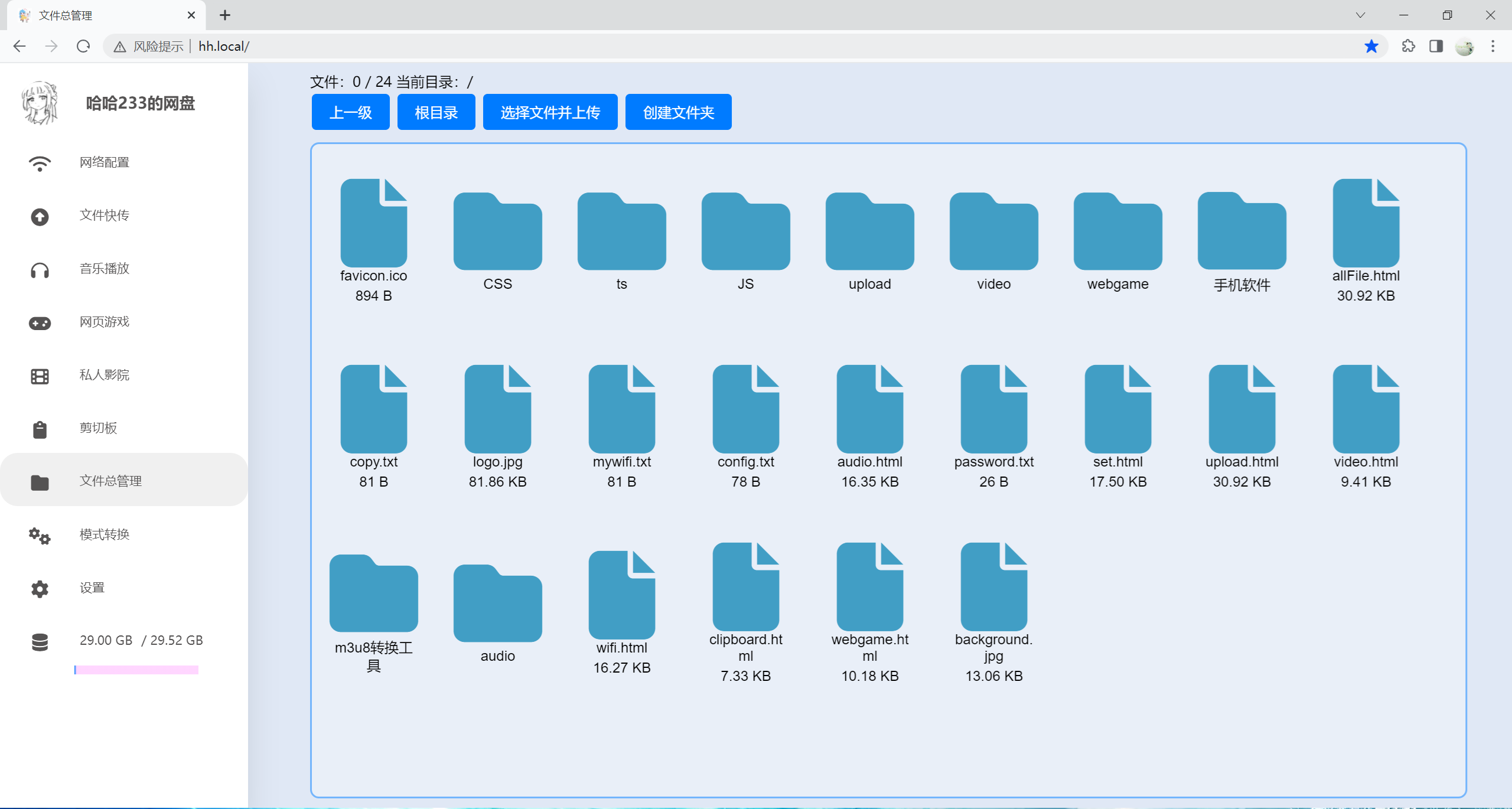Click the background.jpg file icon

[x=993, y=587]
